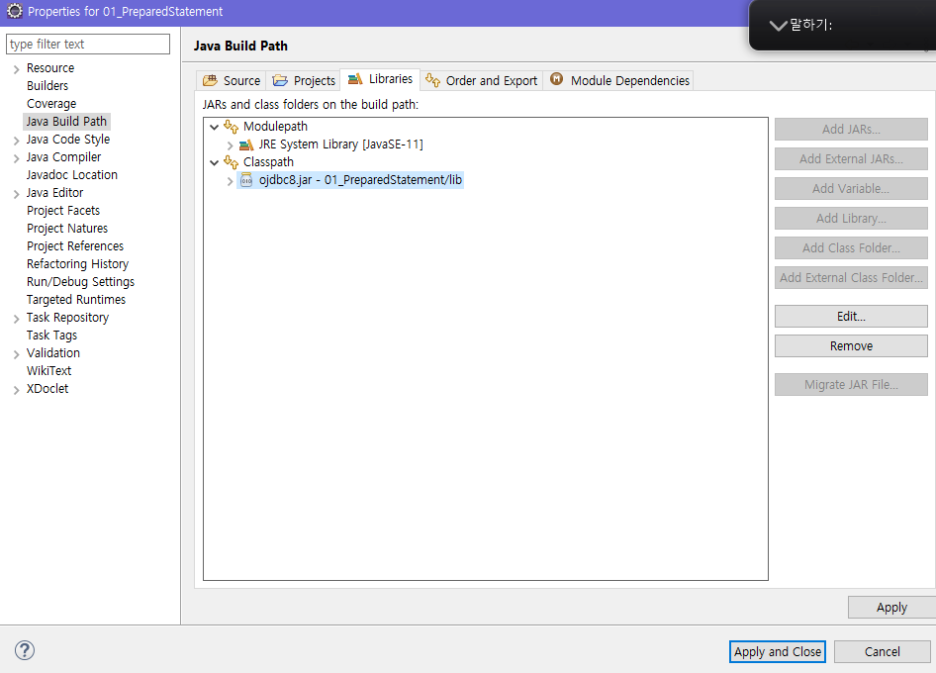Image resolution: width=936 pixels, height=673 pixels.
Task: Click the help question mark icon
Action: pos(24,650)
